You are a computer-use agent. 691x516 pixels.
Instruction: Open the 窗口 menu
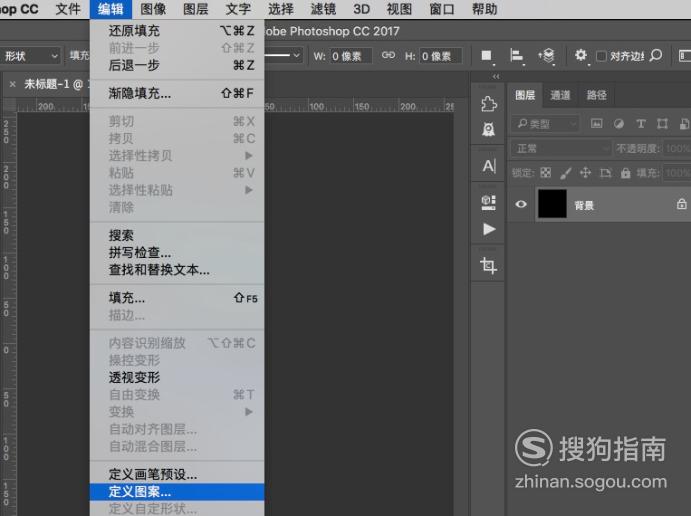[442, 9]
